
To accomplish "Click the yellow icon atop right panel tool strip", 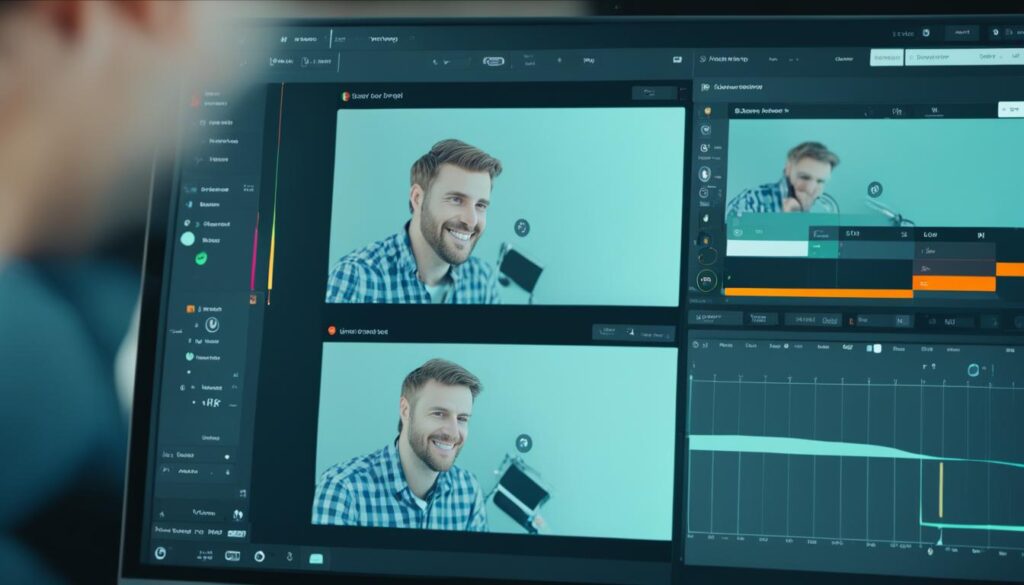I will (707, 111).
